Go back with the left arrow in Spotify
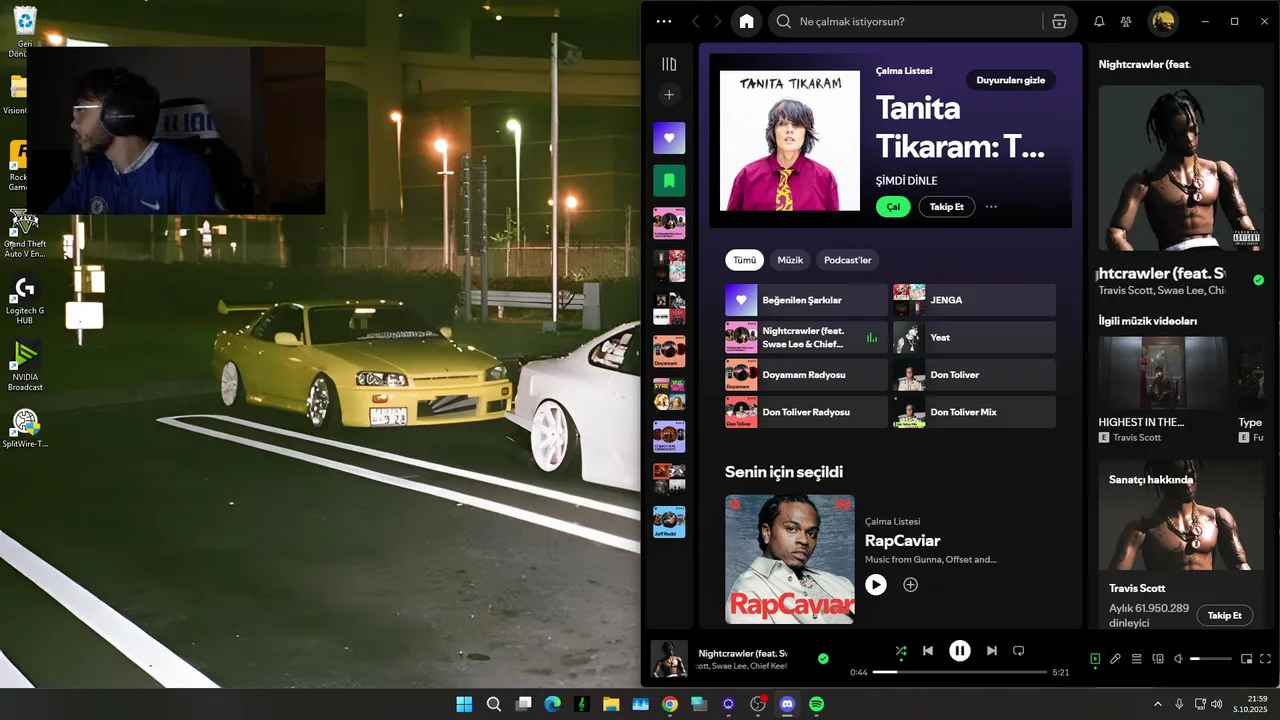This screenshot has width=1280, height=720. coord(696,21)
